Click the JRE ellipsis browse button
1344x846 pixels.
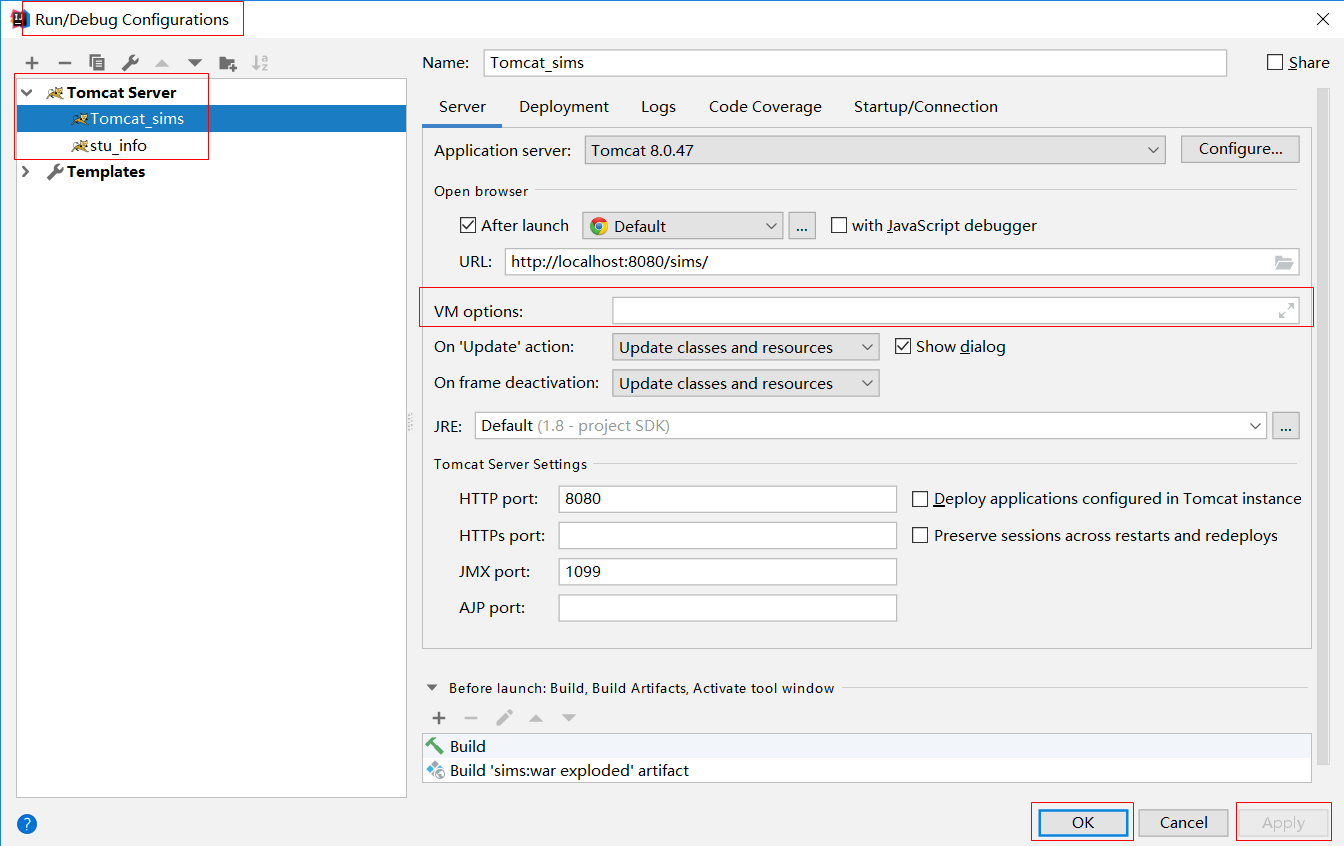click(1286, 426)
